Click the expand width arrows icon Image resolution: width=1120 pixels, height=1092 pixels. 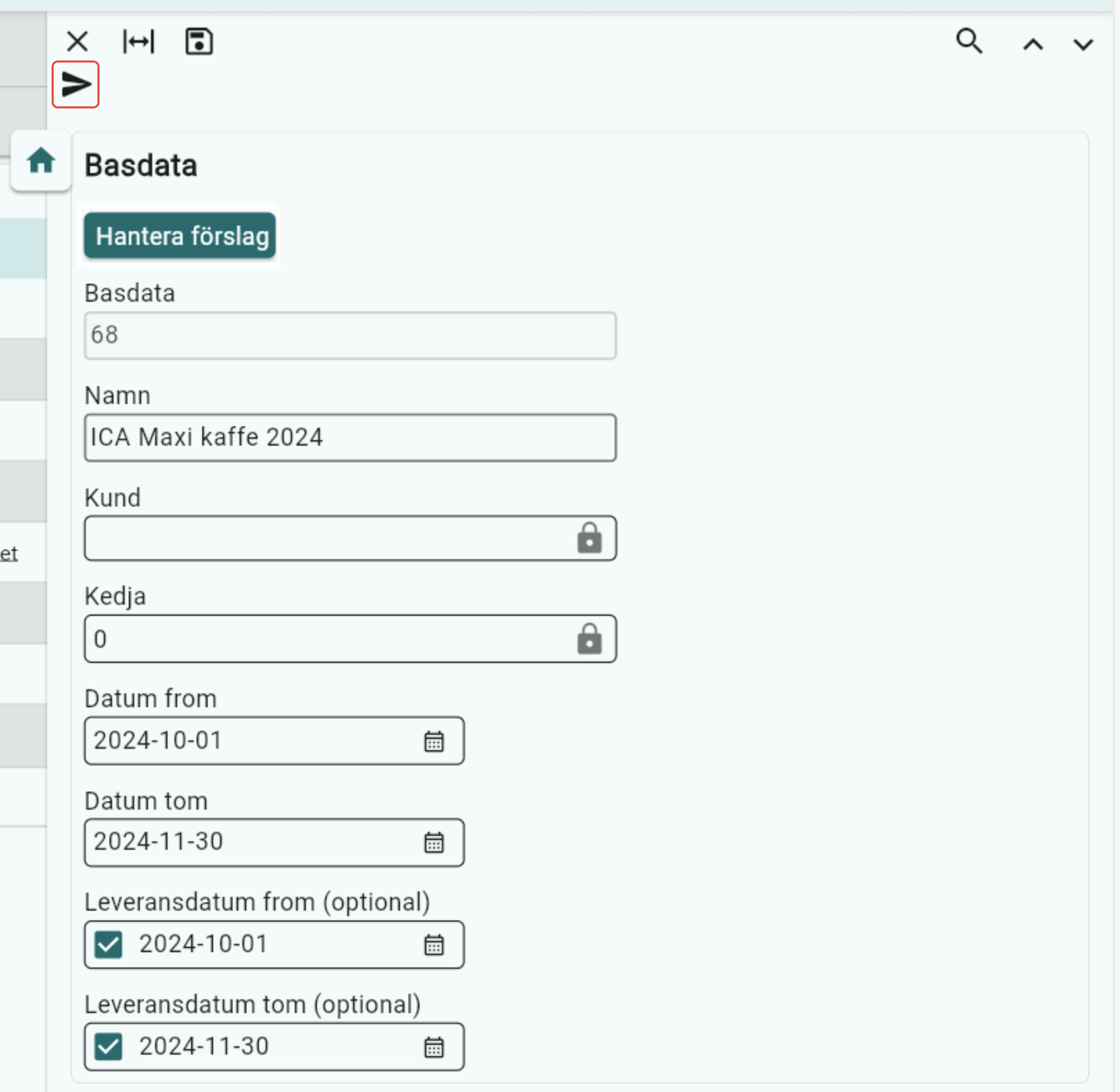(x=138, y=42)
